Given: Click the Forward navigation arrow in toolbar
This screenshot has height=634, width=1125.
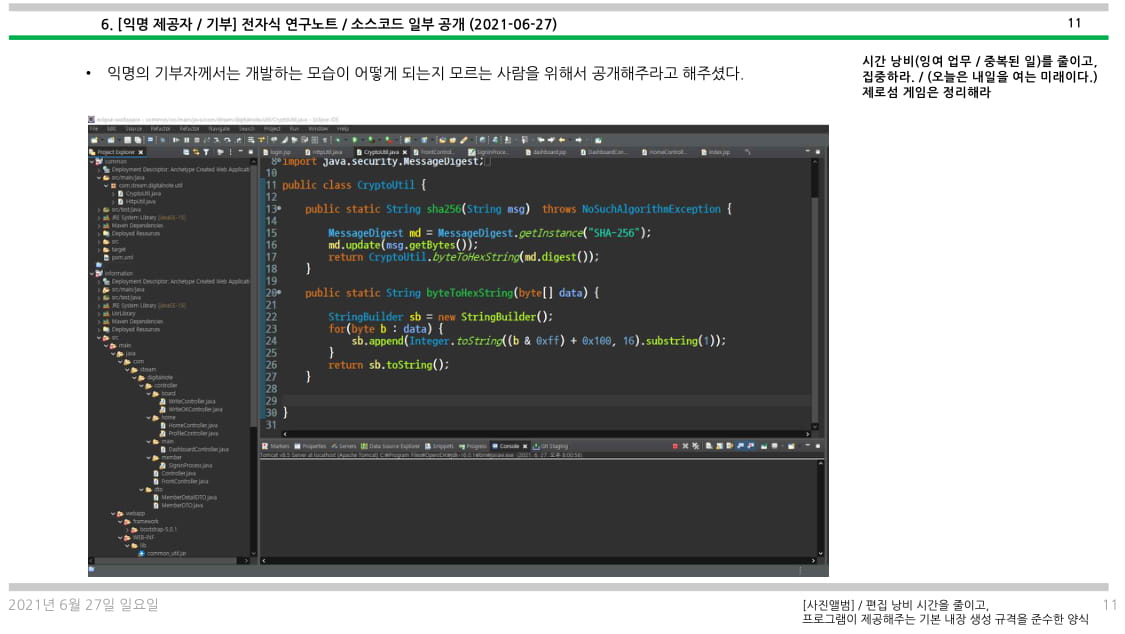Looking at the screenshot, I should pos(578,141).
